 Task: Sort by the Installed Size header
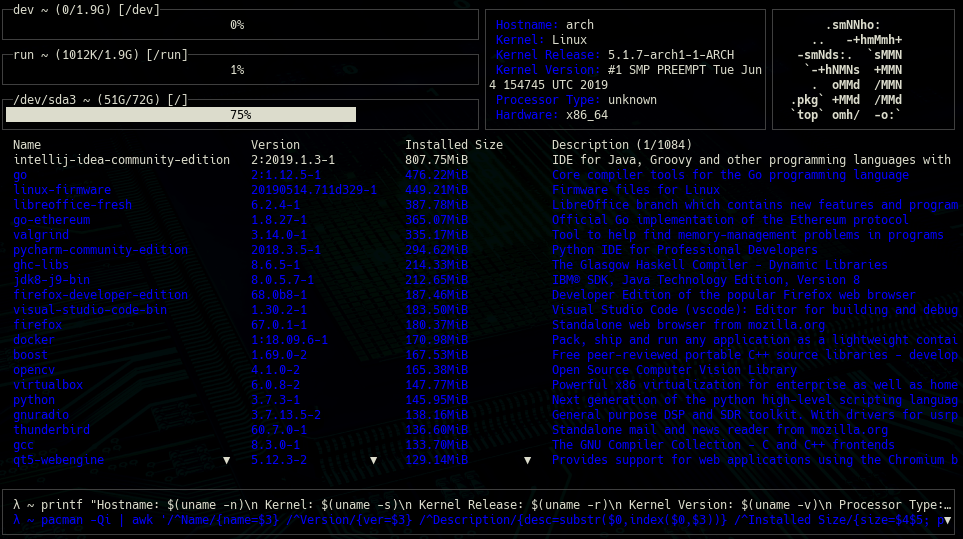click(453, 145)
